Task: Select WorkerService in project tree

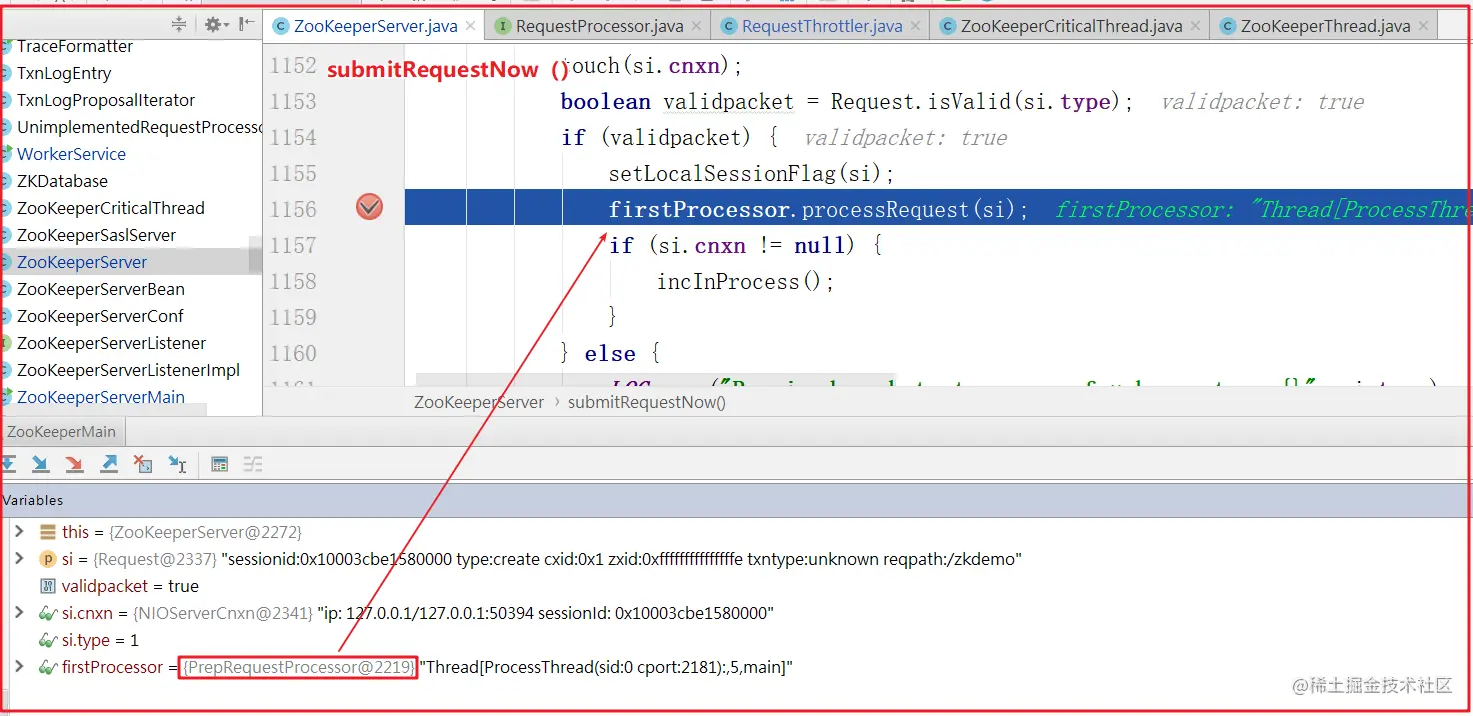Action: [71, 154]
